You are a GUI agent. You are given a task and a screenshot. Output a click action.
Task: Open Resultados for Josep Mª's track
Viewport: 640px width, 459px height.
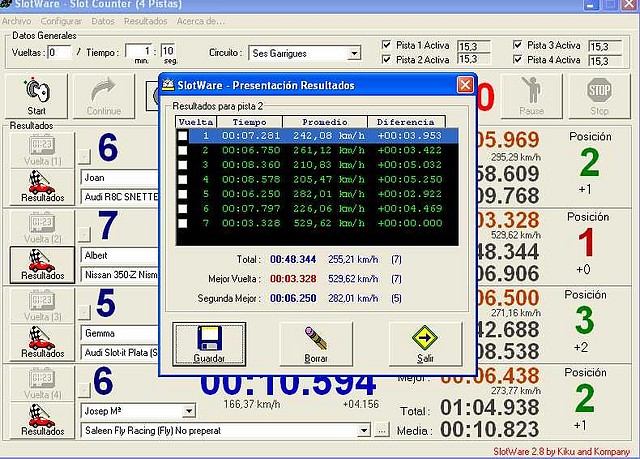(x=42, y=421)
